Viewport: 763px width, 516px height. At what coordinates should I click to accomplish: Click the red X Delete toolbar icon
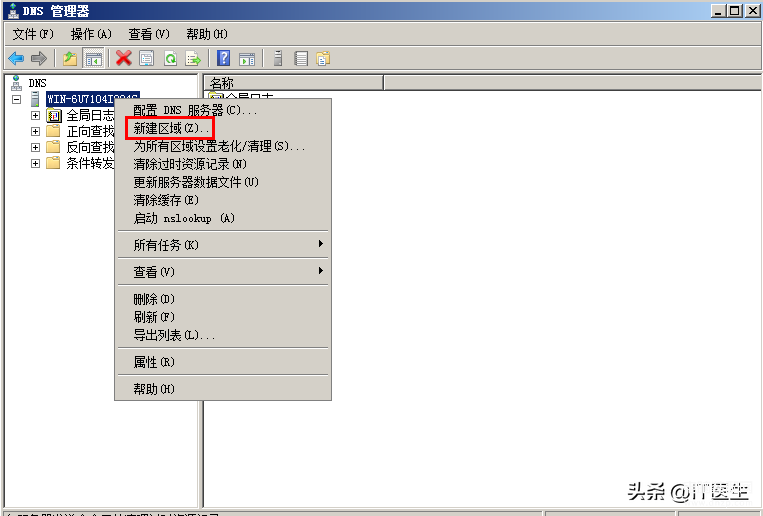[x=124, y=59]
